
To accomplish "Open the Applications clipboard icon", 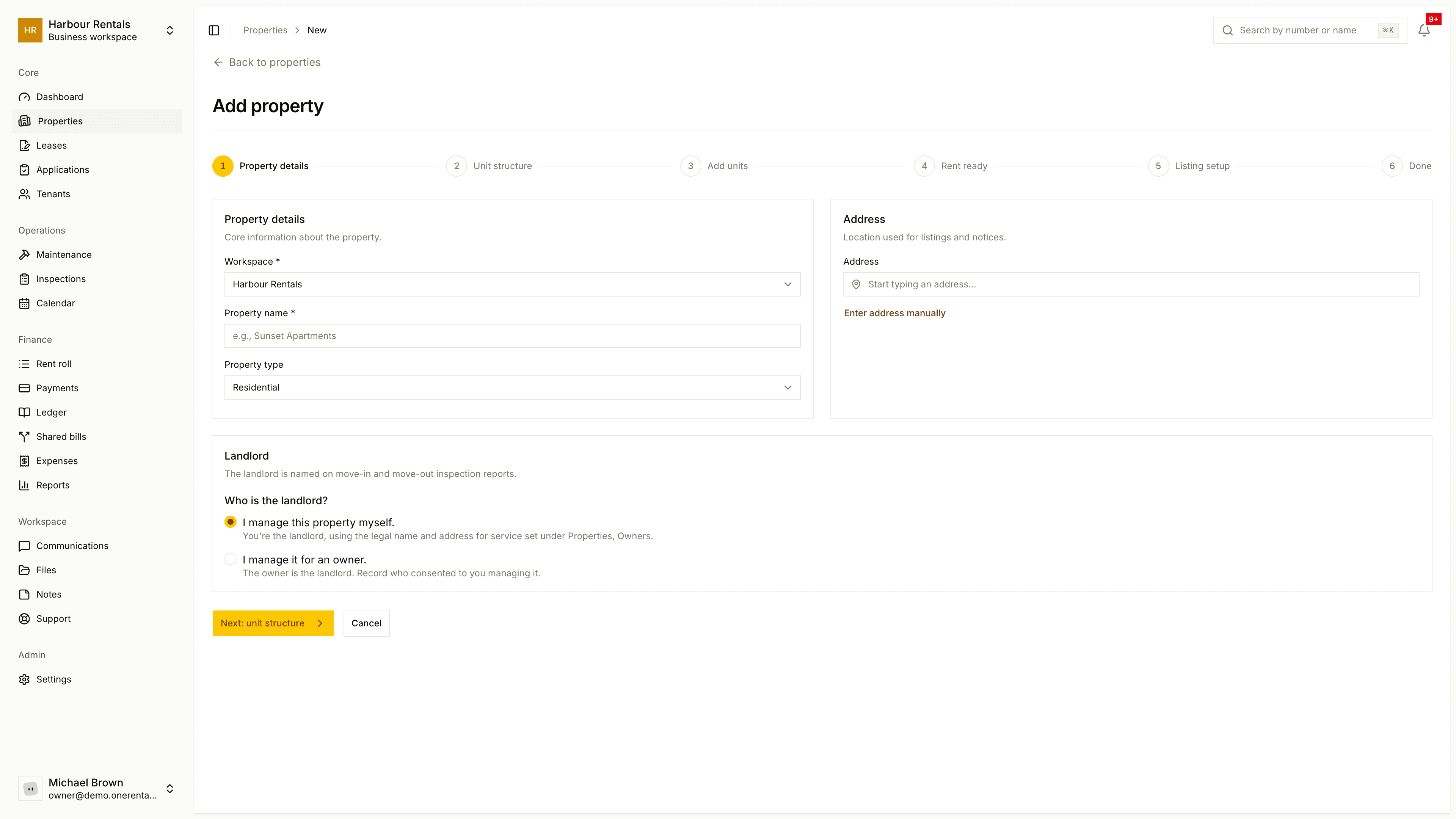I will coord(24,170).
